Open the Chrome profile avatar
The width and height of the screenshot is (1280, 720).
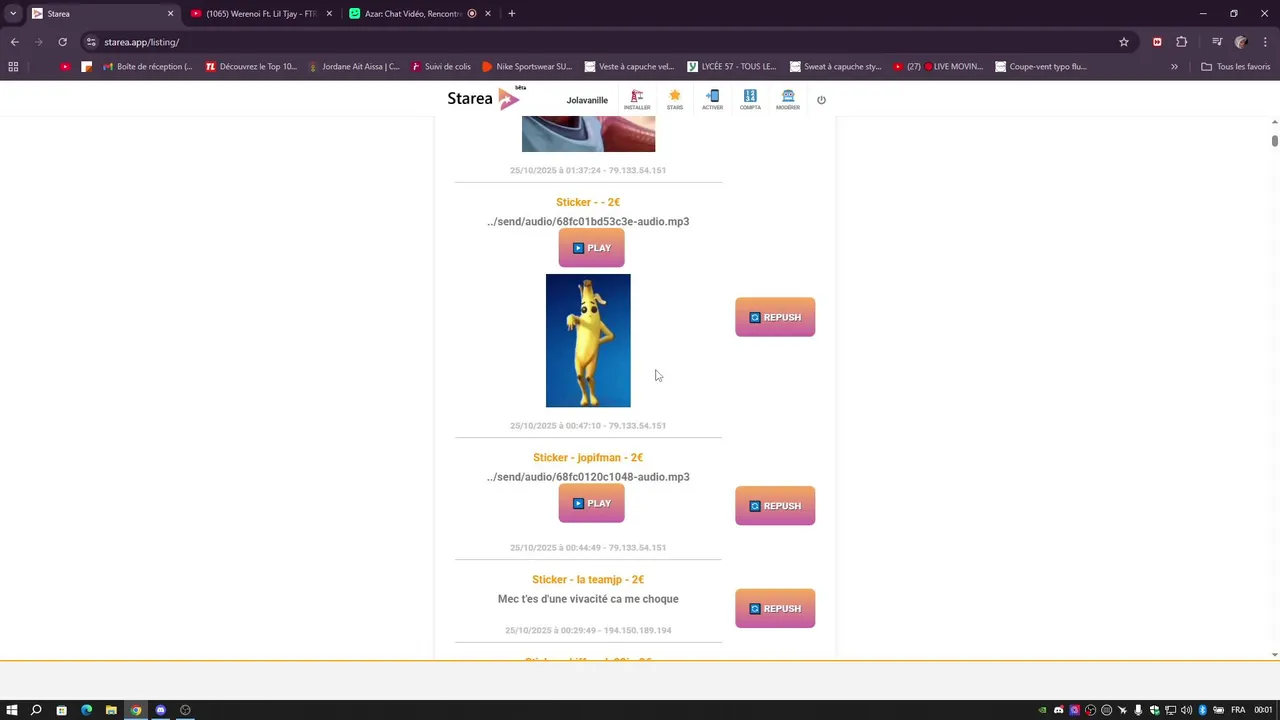[x=1241, y=42]
